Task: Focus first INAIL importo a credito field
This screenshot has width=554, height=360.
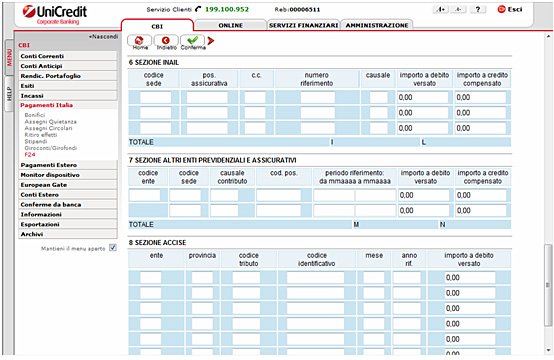Action: click(x=481, y=97)
